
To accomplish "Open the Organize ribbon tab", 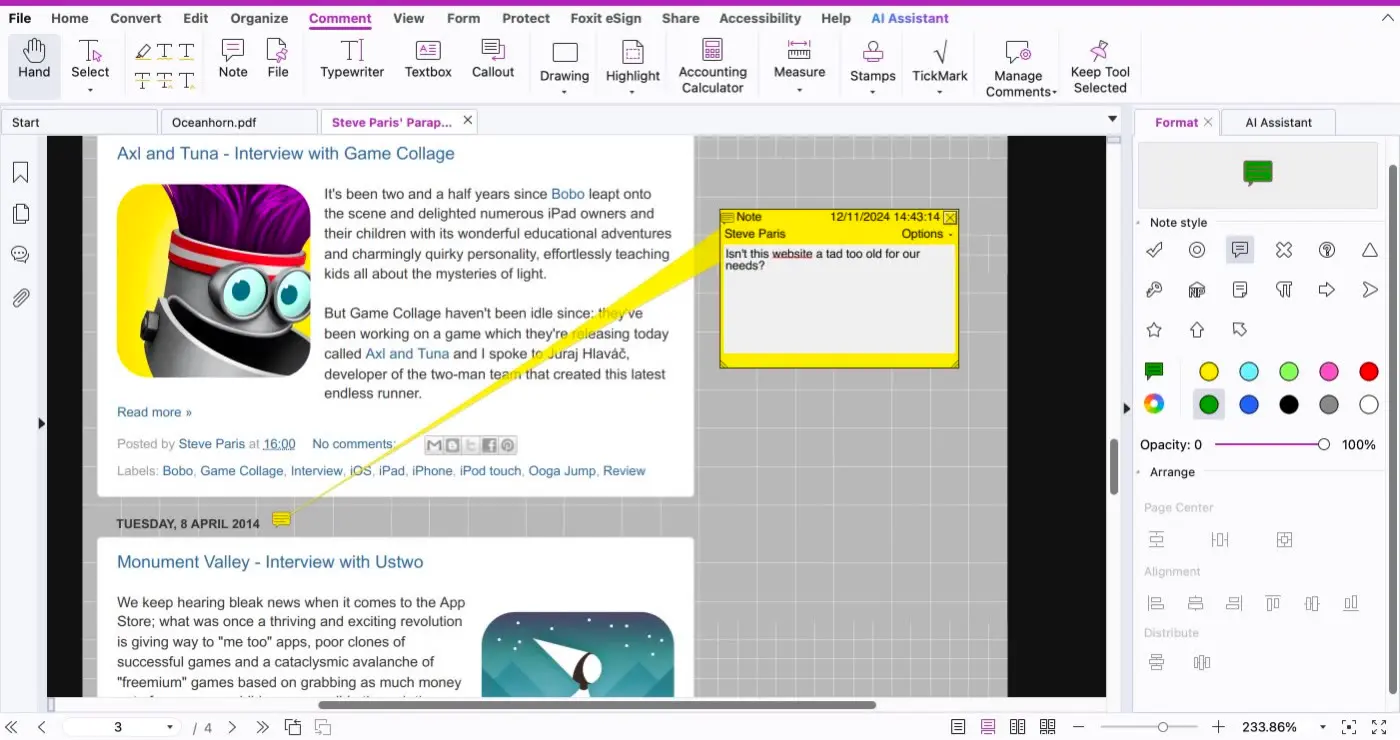I will 259,18.
